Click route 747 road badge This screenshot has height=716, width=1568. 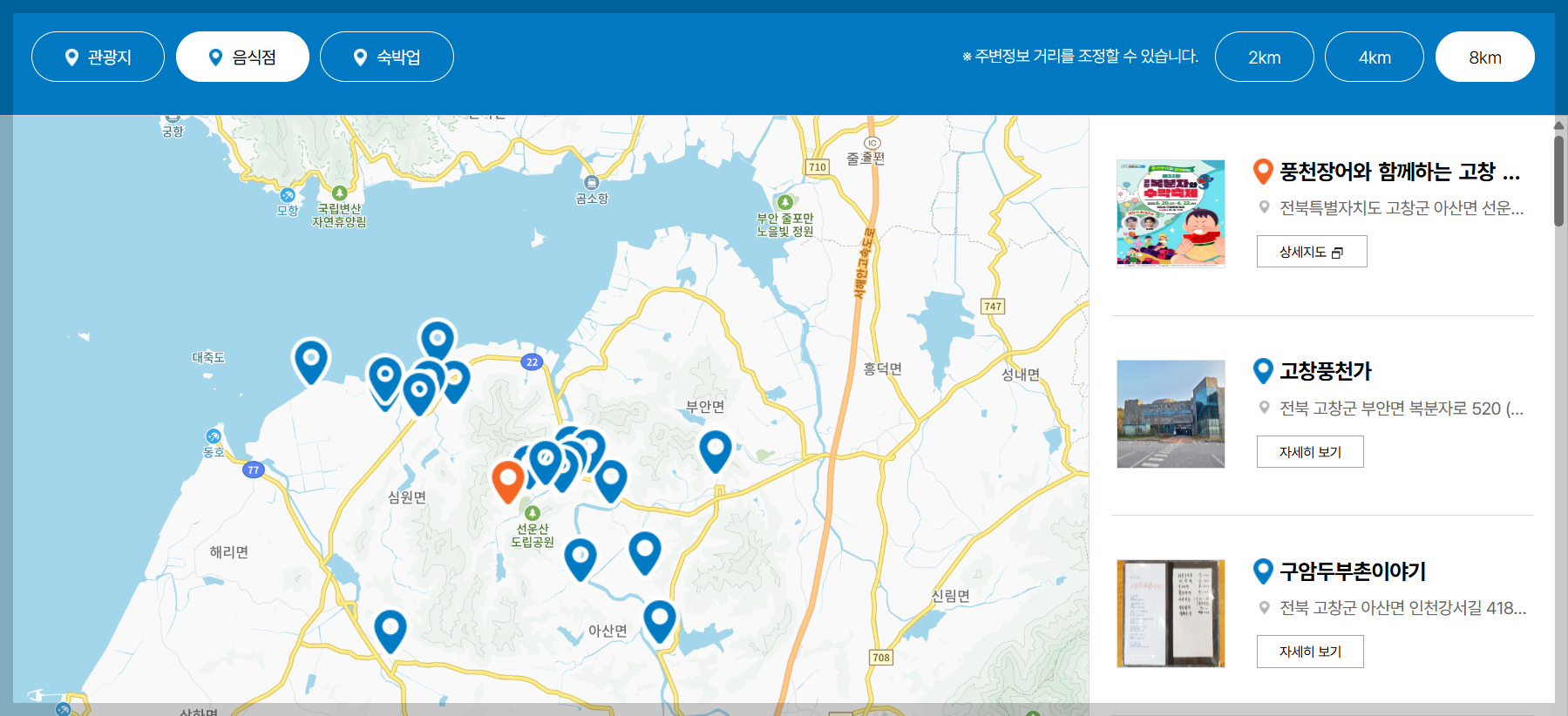pos(993,307)
